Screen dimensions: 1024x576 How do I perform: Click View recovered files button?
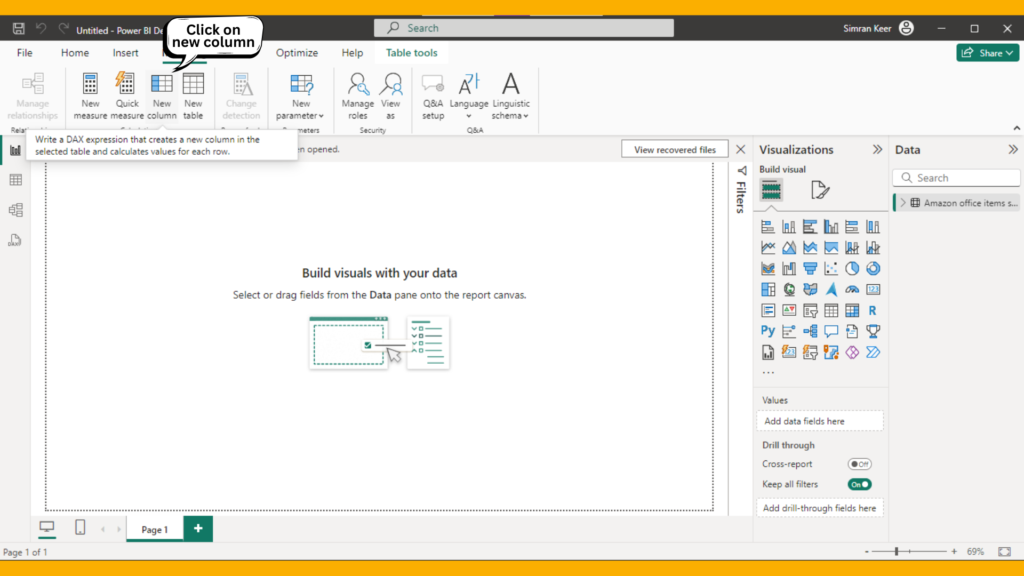point(675,150)
